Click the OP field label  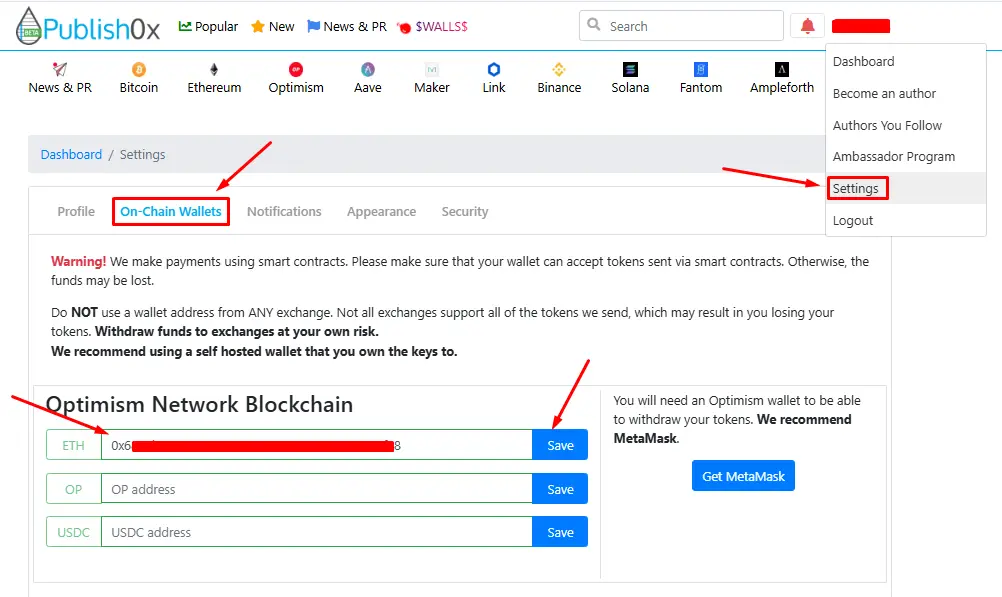pos(73,489)
